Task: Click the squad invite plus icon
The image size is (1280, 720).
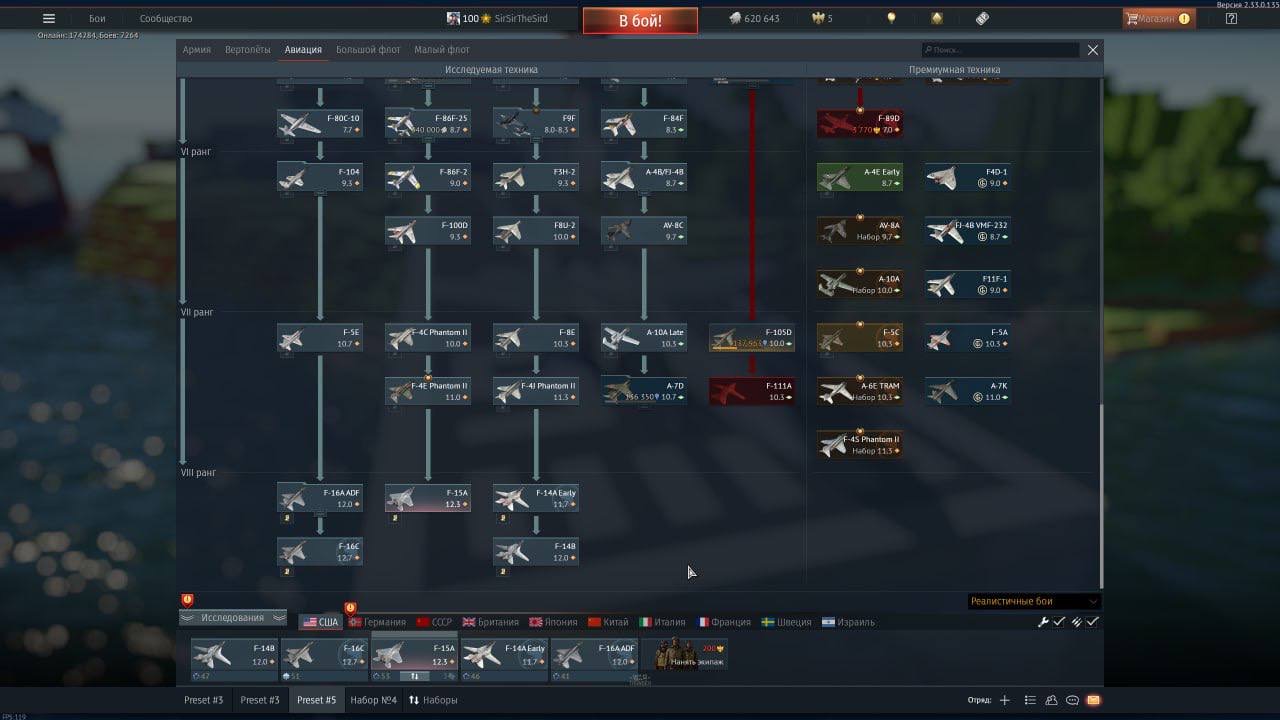Action: (1005, 700)
